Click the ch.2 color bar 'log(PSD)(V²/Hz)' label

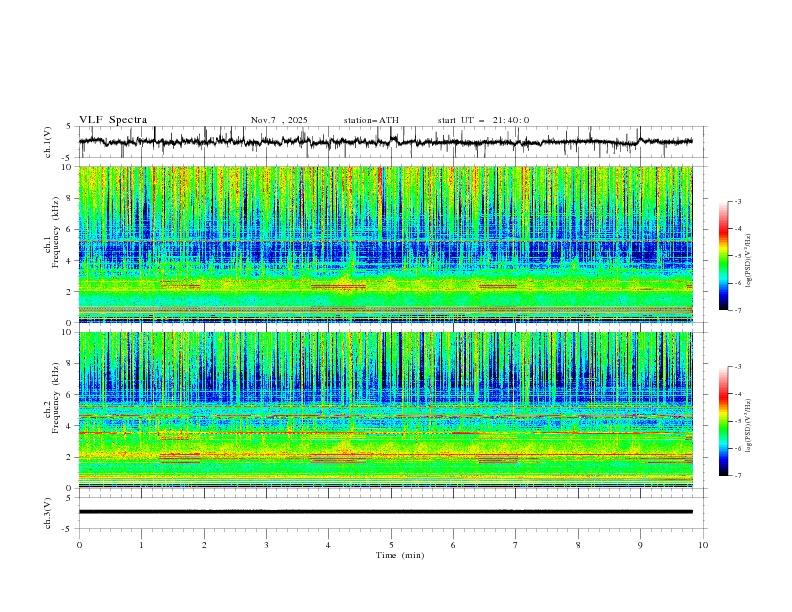pyautogui.click(x=748, y=426)
